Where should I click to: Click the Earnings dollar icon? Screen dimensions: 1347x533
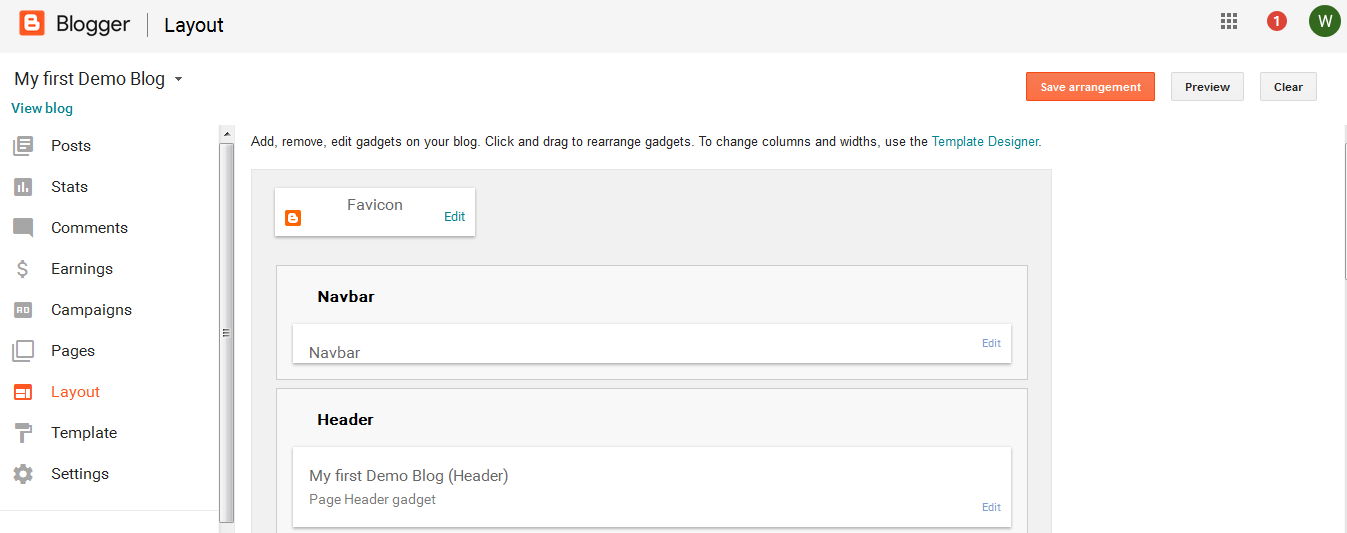(x=23, y=269)
